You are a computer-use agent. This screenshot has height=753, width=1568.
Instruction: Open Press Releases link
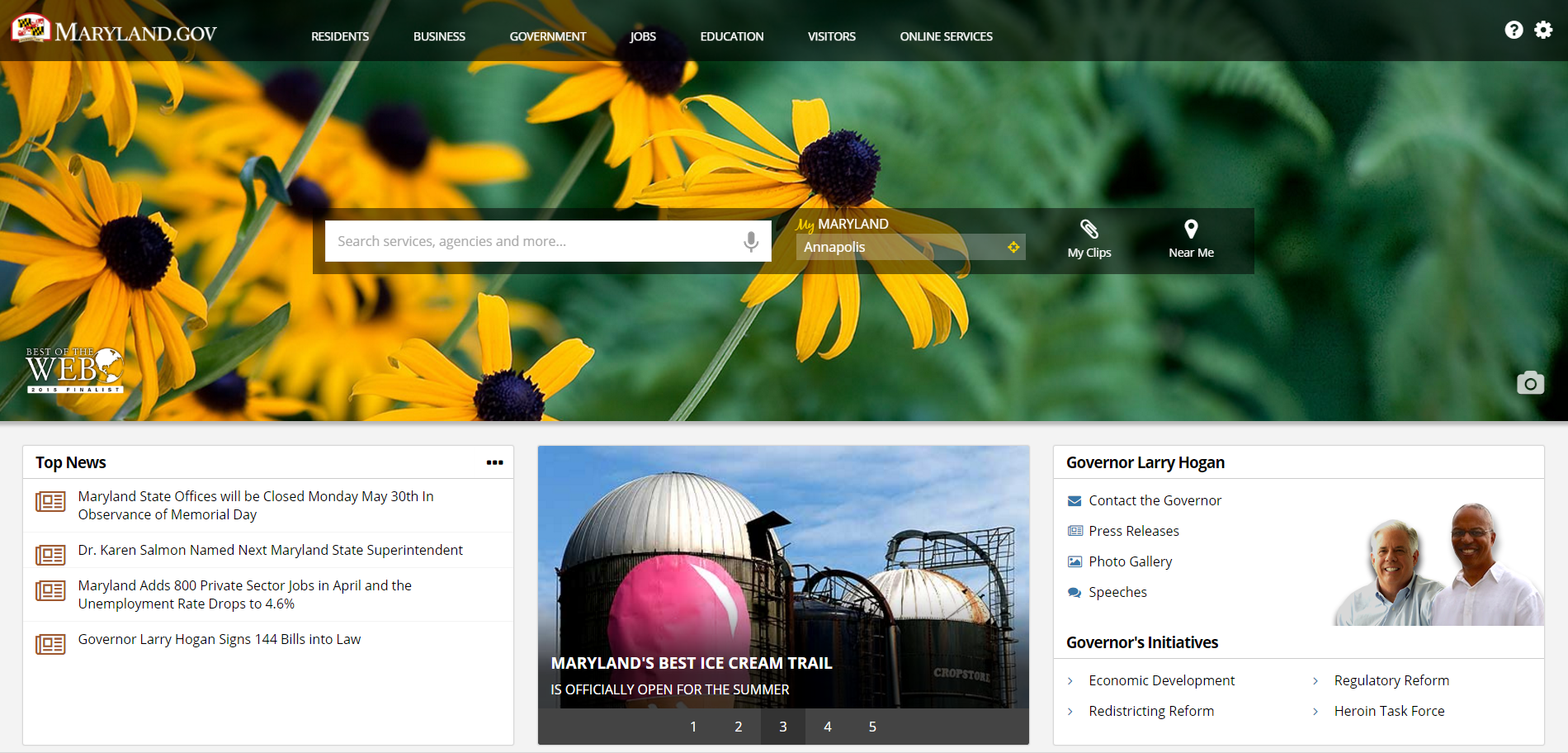(x=1134, y=531)
